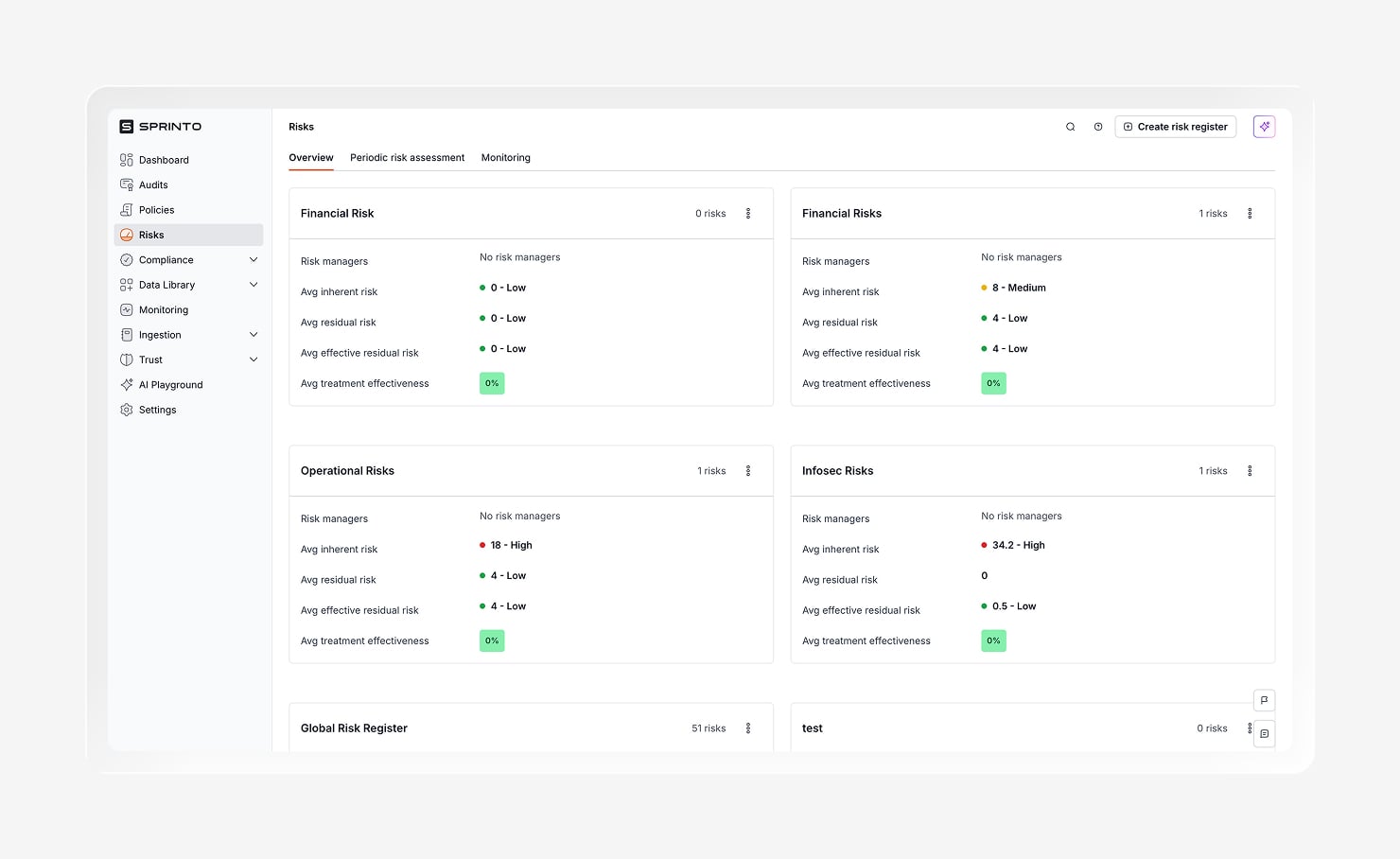
Task: Switch to the Monitoring tab
Action: pos(506,158)
